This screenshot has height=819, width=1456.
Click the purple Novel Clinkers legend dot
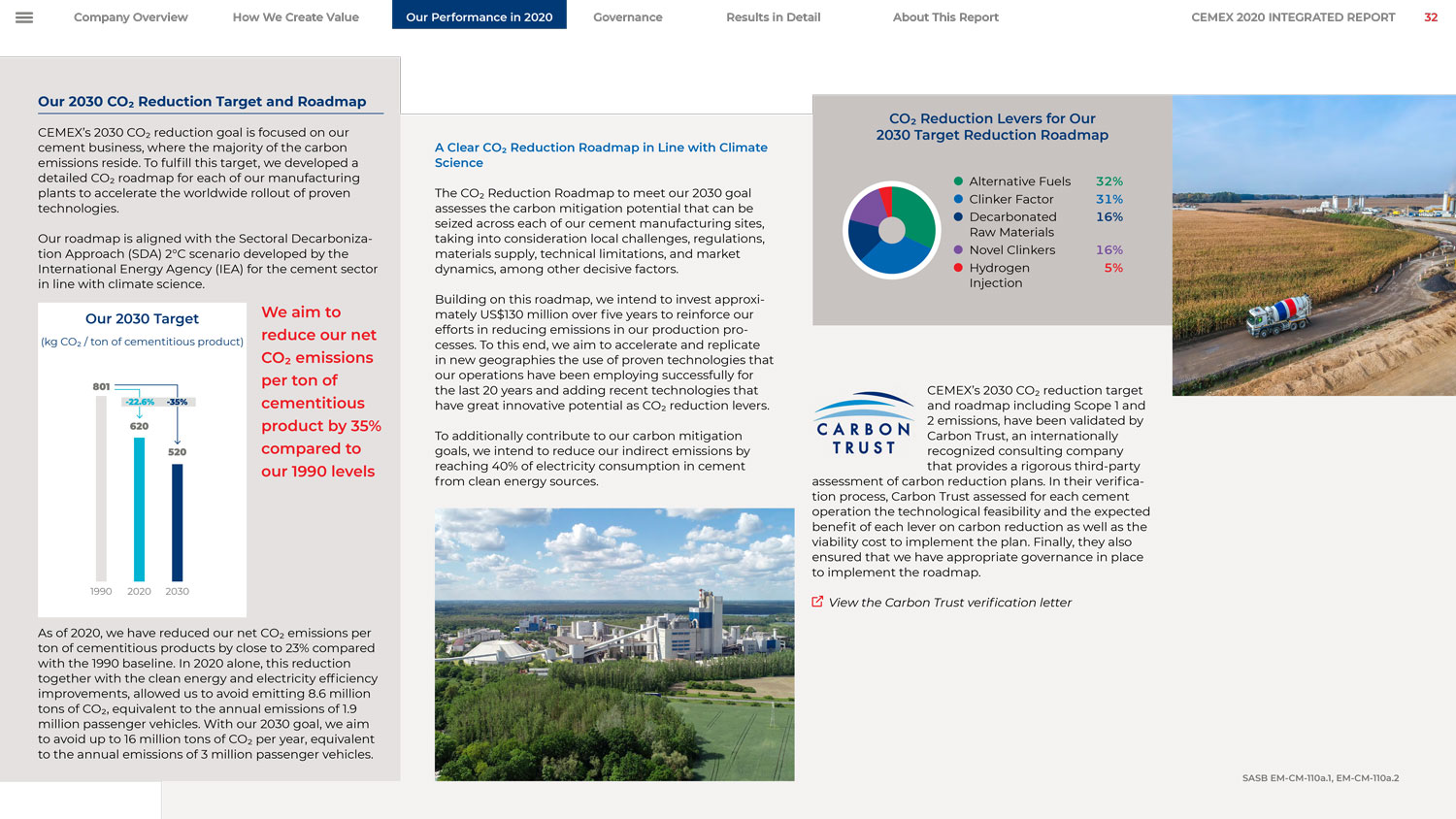tap(958, 250)
